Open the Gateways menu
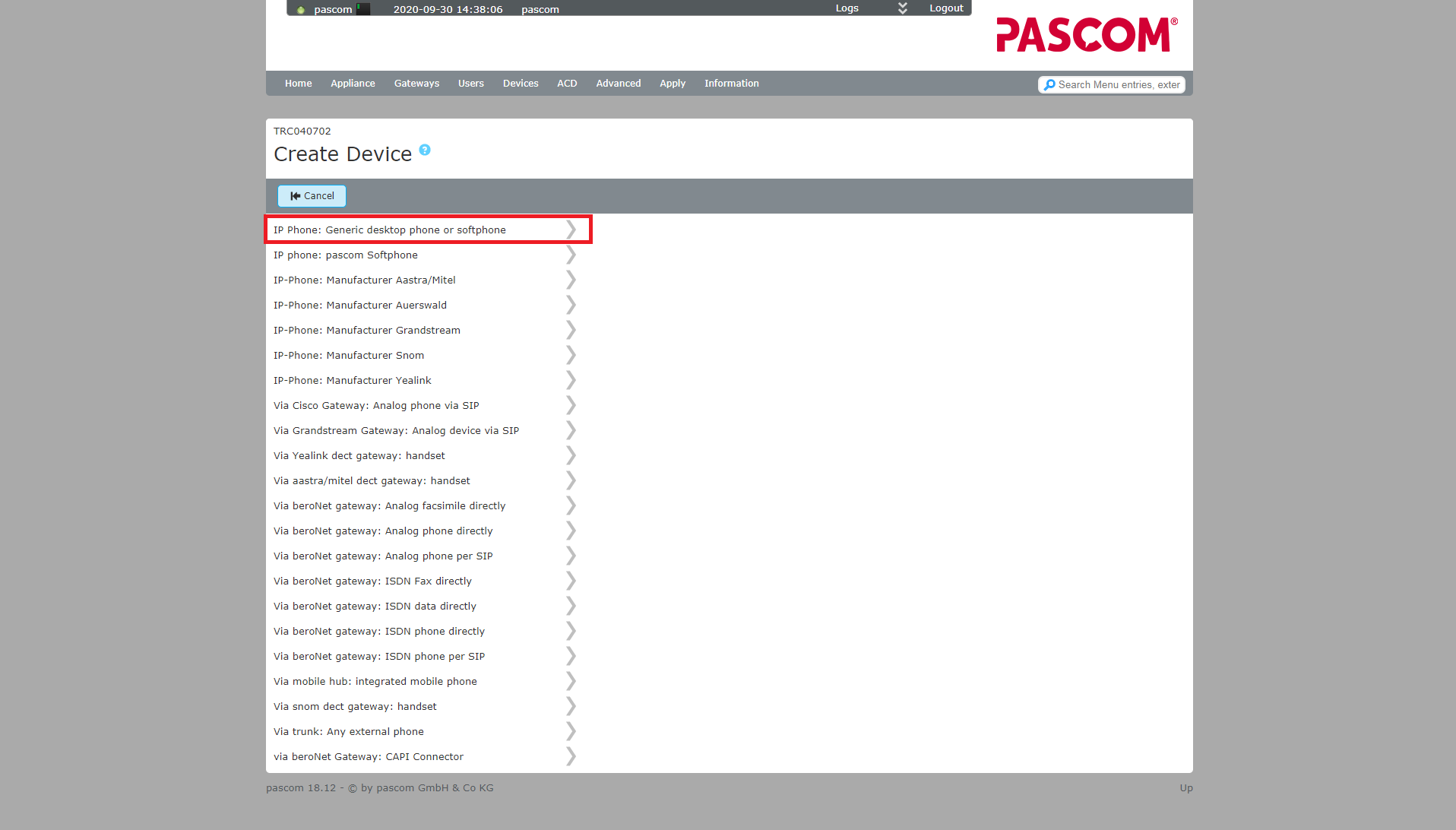The image size is (1456, 830). [x=416, y=84]
